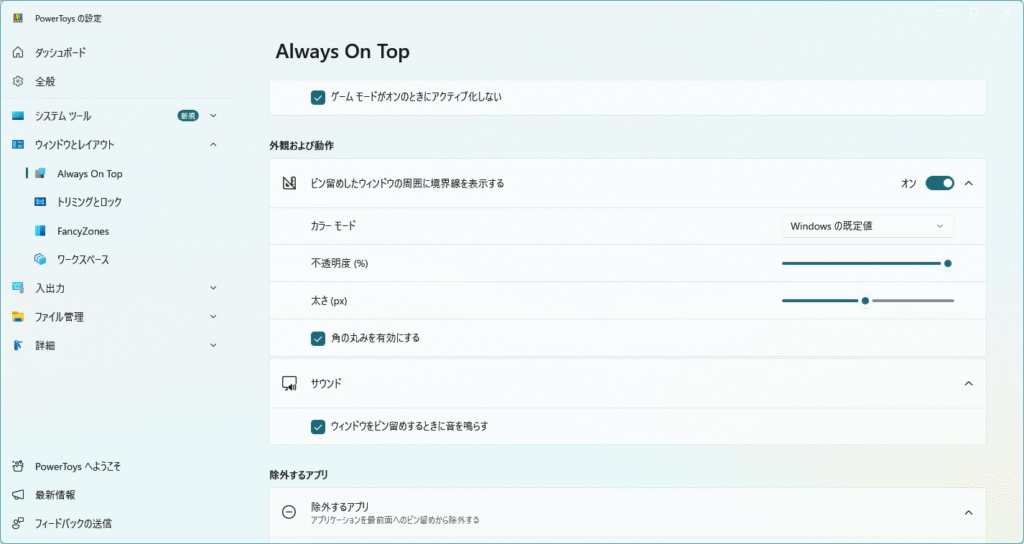1024x544 pixels.
Task: Click the FancyZones icon in sidebar
Action: click(40, 231)
